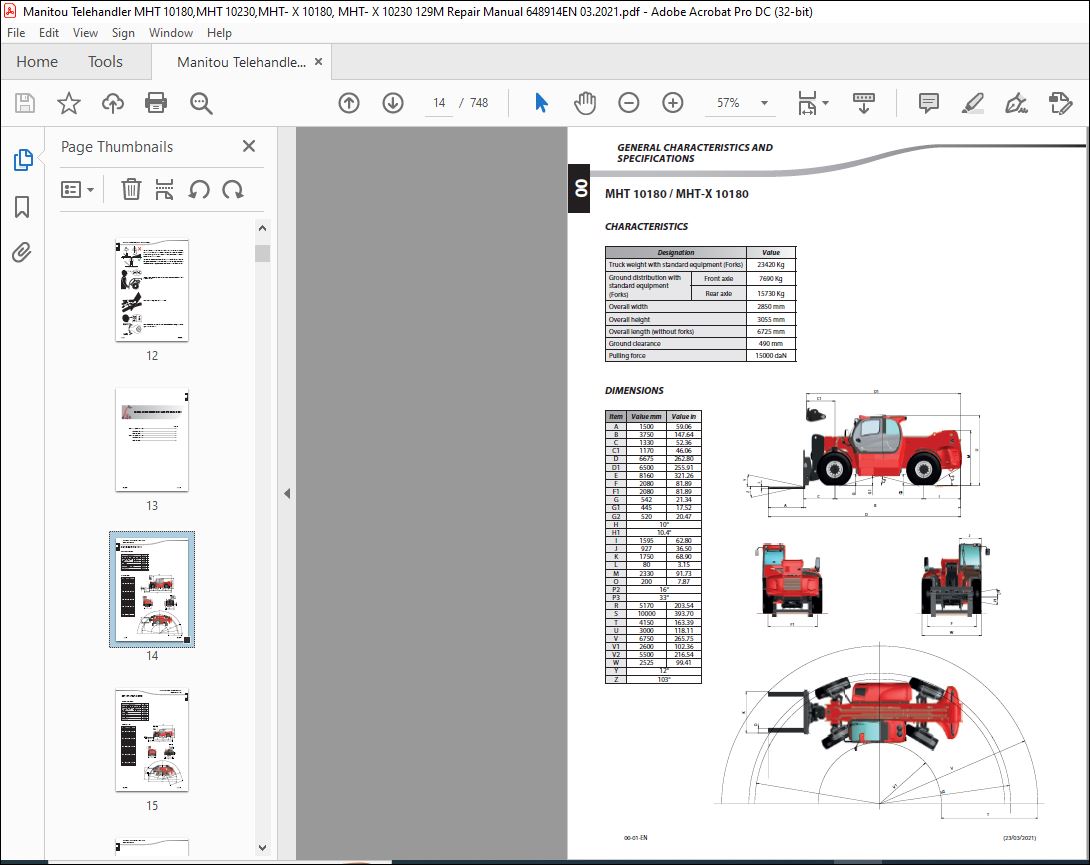The image size is (1090, 865).
Task: Click the 'Ground clearance' table row label
Action: click(635, 343)
